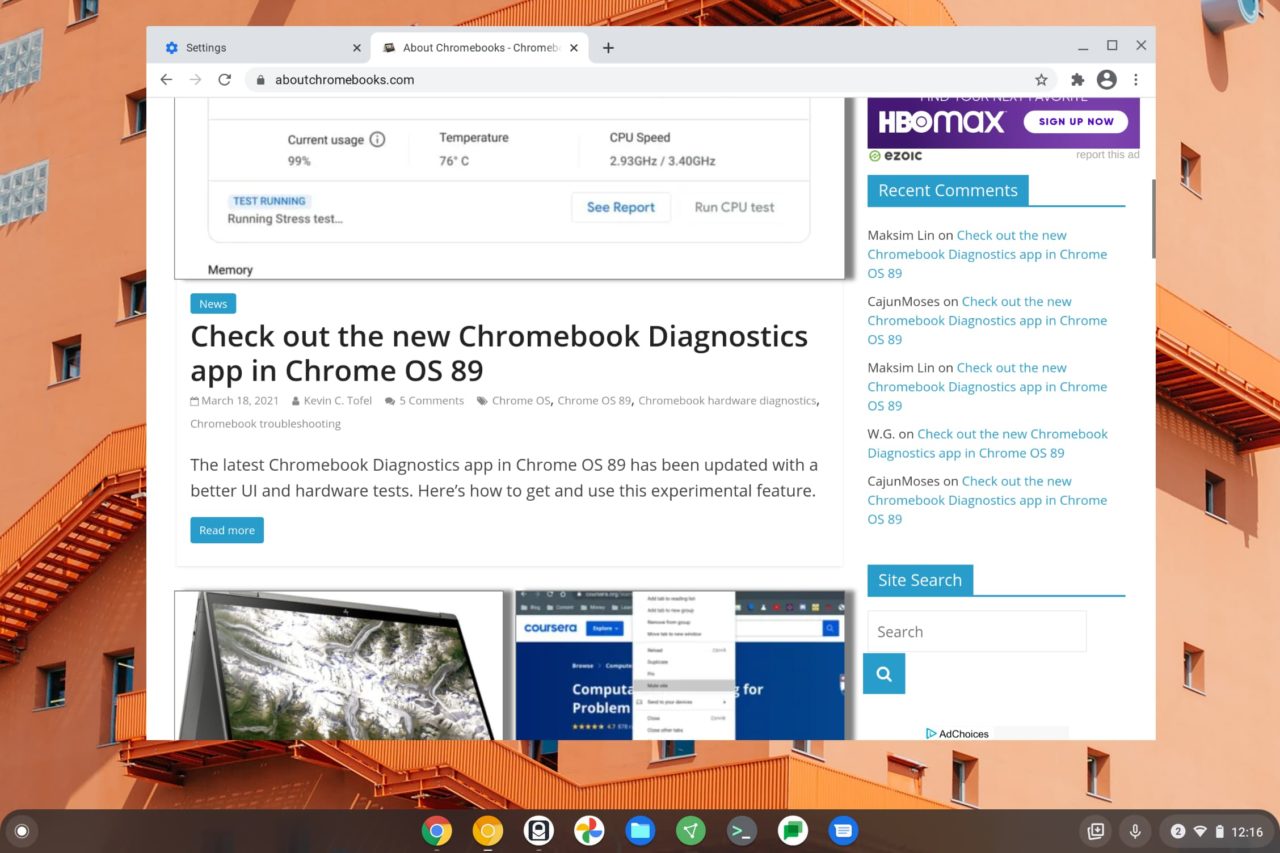Open the Chromebook Diagnostics article headline

[x=499, y=353]
